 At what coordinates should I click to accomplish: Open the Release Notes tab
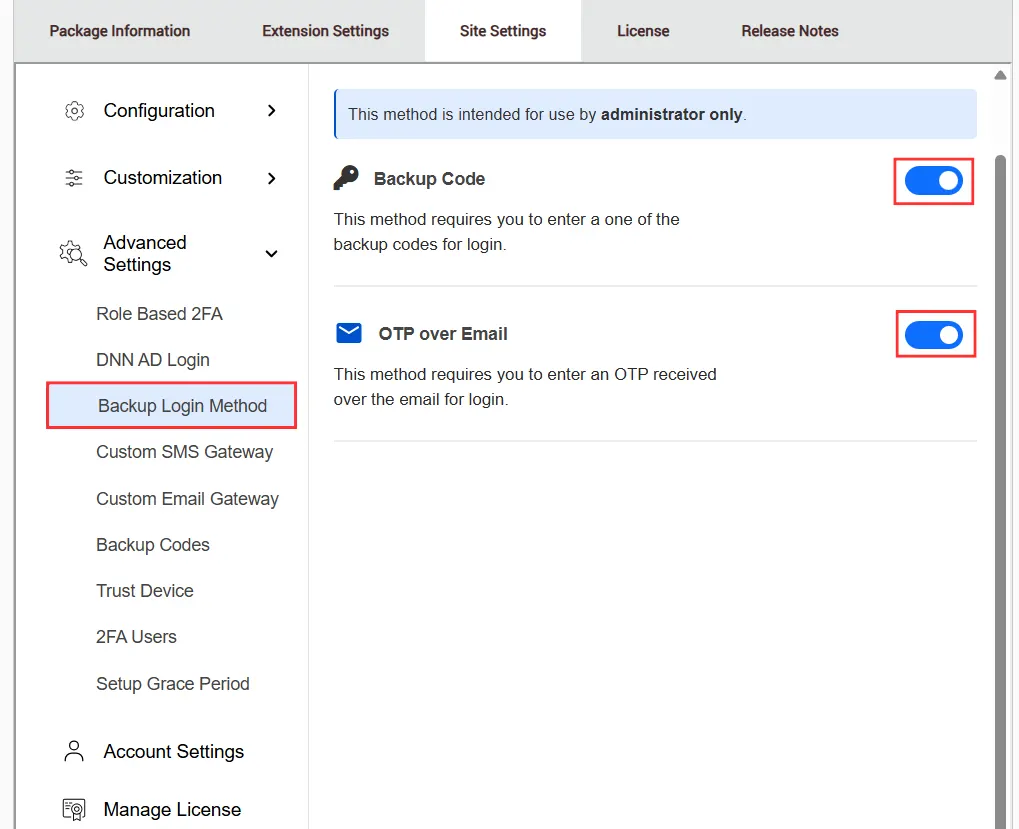tap(789, 30)
